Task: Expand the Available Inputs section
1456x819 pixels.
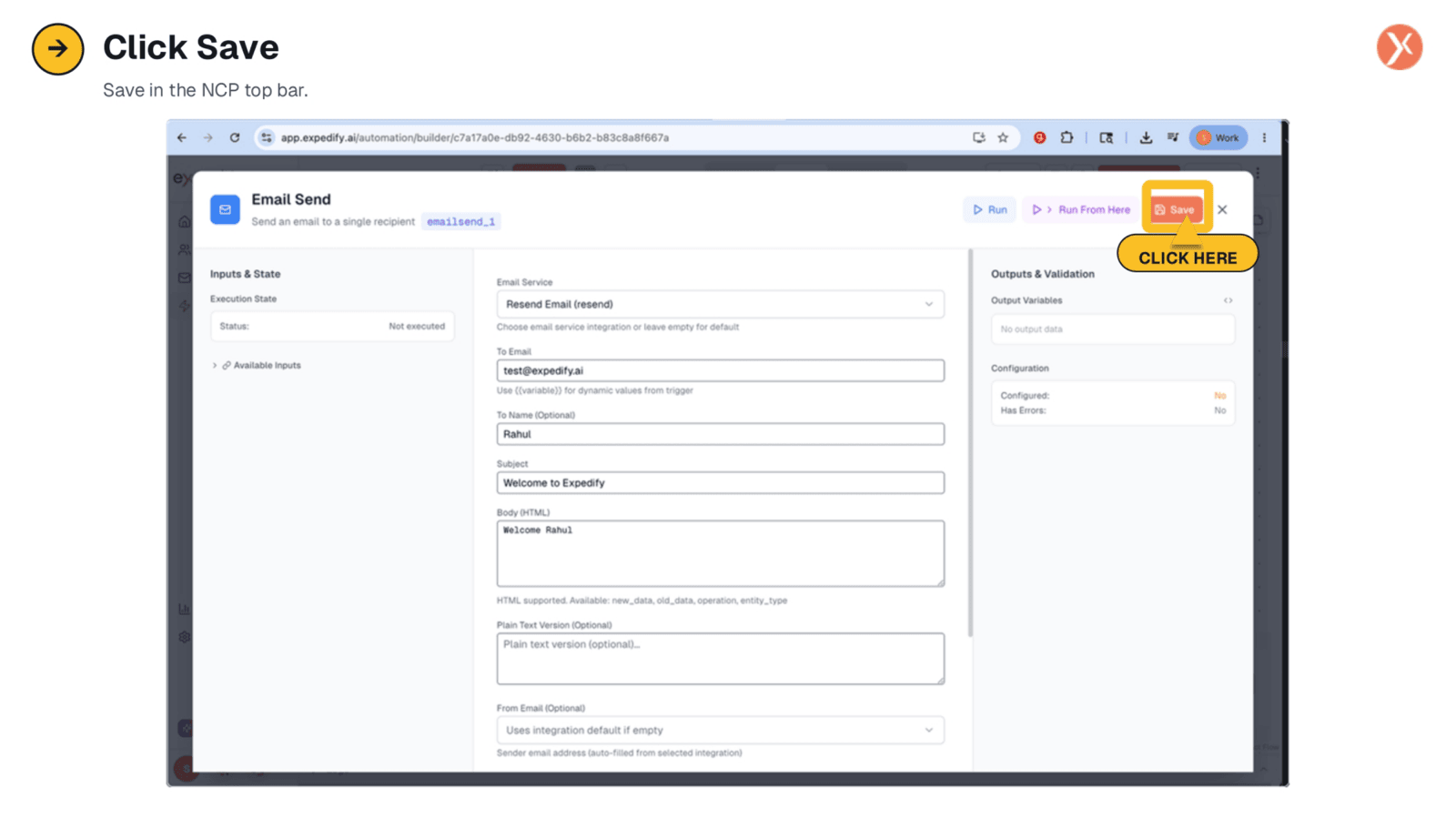Action: point(257,365)
